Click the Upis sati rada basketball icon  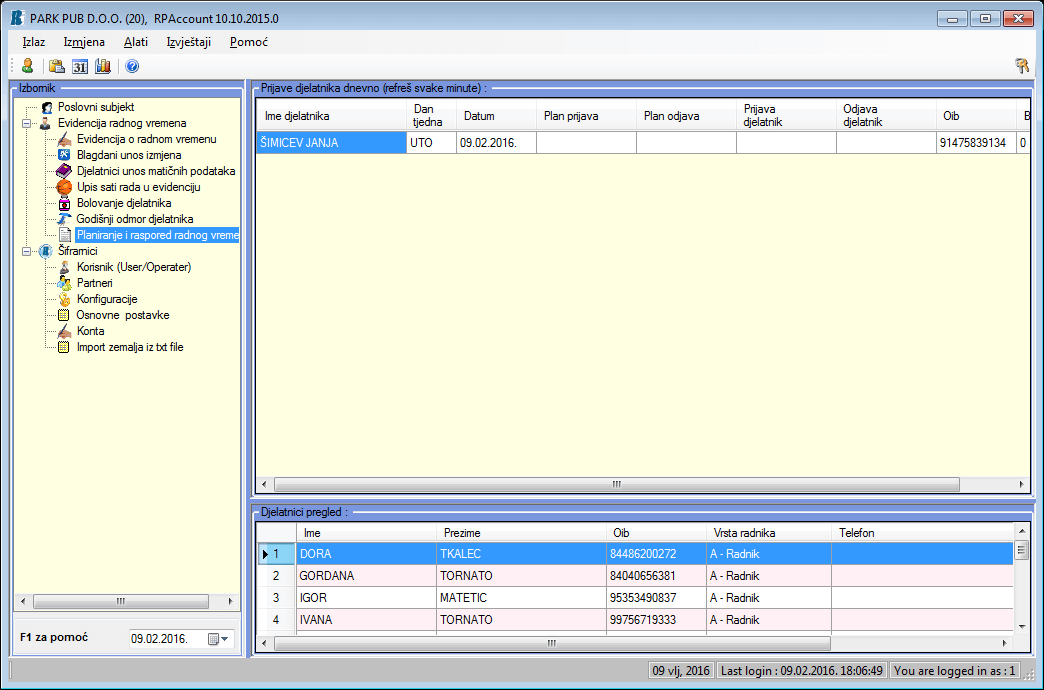tap(64, 187)
